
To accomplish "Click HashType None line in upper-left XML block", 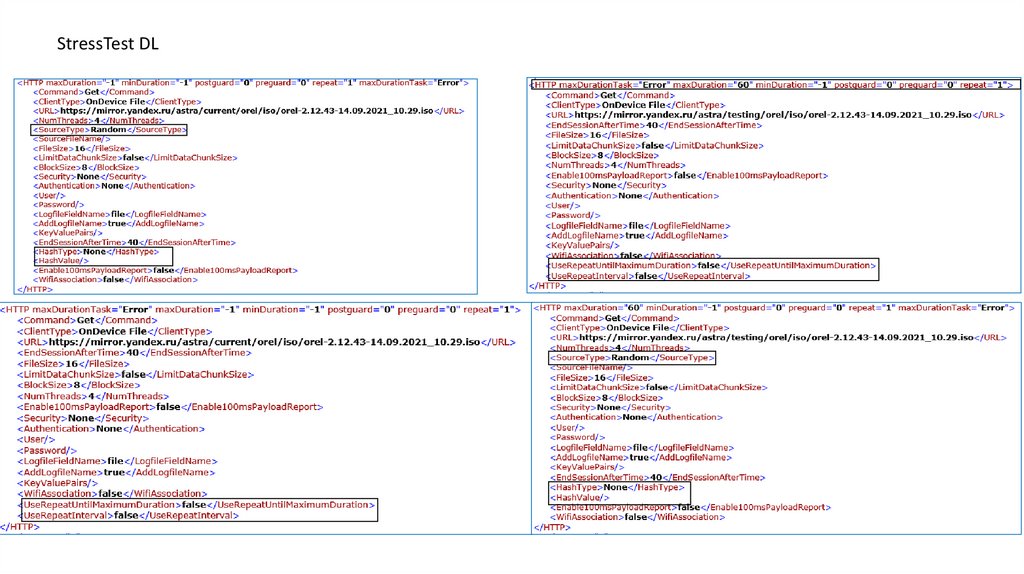I will [x=97, y=251].
